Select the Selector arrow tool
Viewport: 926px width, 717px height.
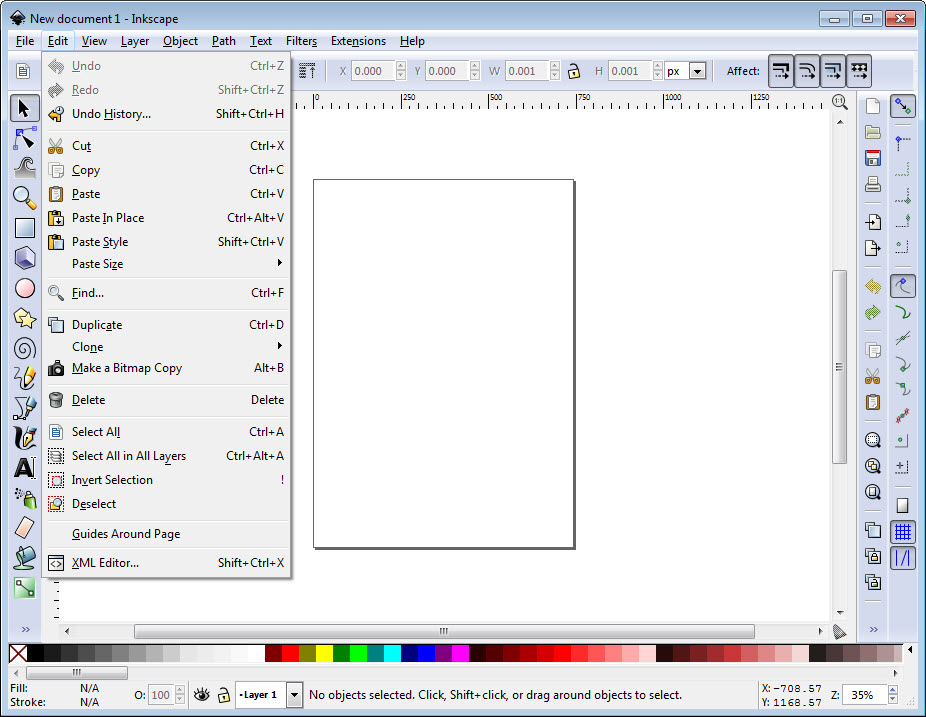point(24,109)
